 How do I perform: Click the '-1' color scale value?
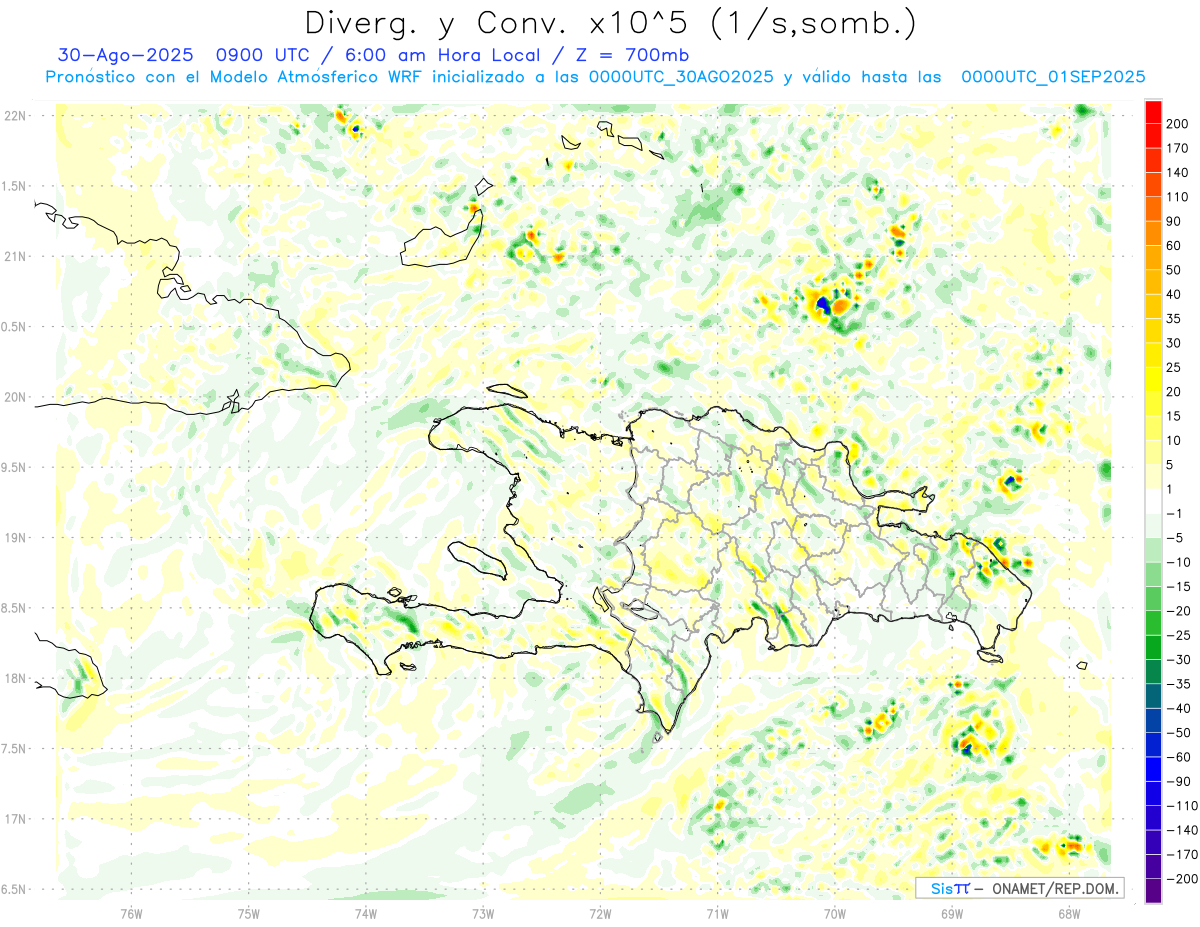point(1175,513)
